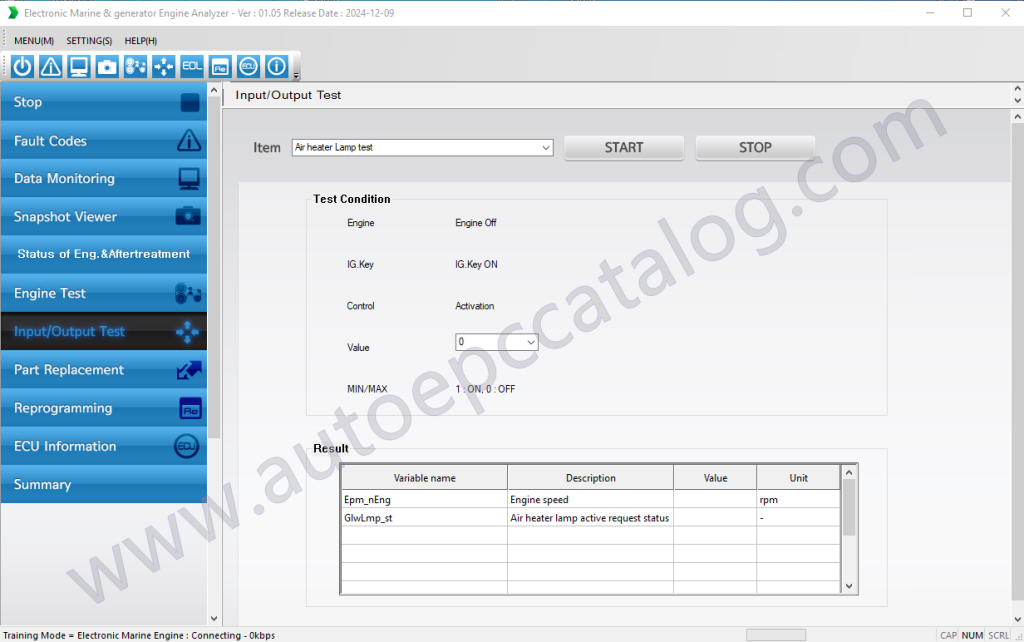The height and width of the screenshot is (642, 1024).
Task: Open Engine Test section
Action: click(104, 293)
